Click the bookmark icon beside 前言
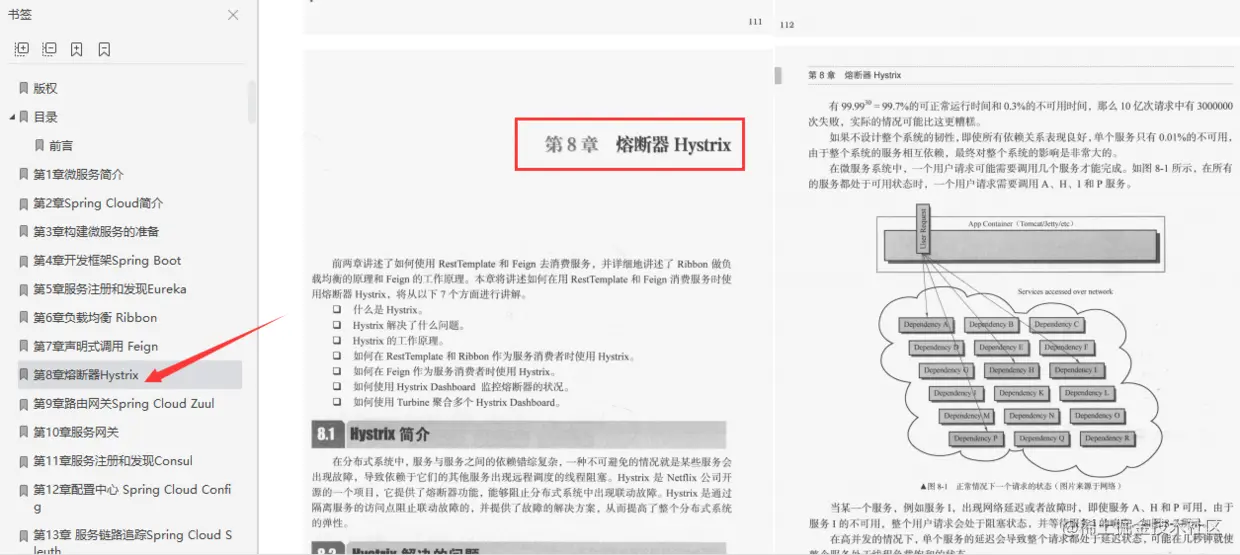This screenshot has width=1240, height=555. pyautogui.click(x=40, y=145)
